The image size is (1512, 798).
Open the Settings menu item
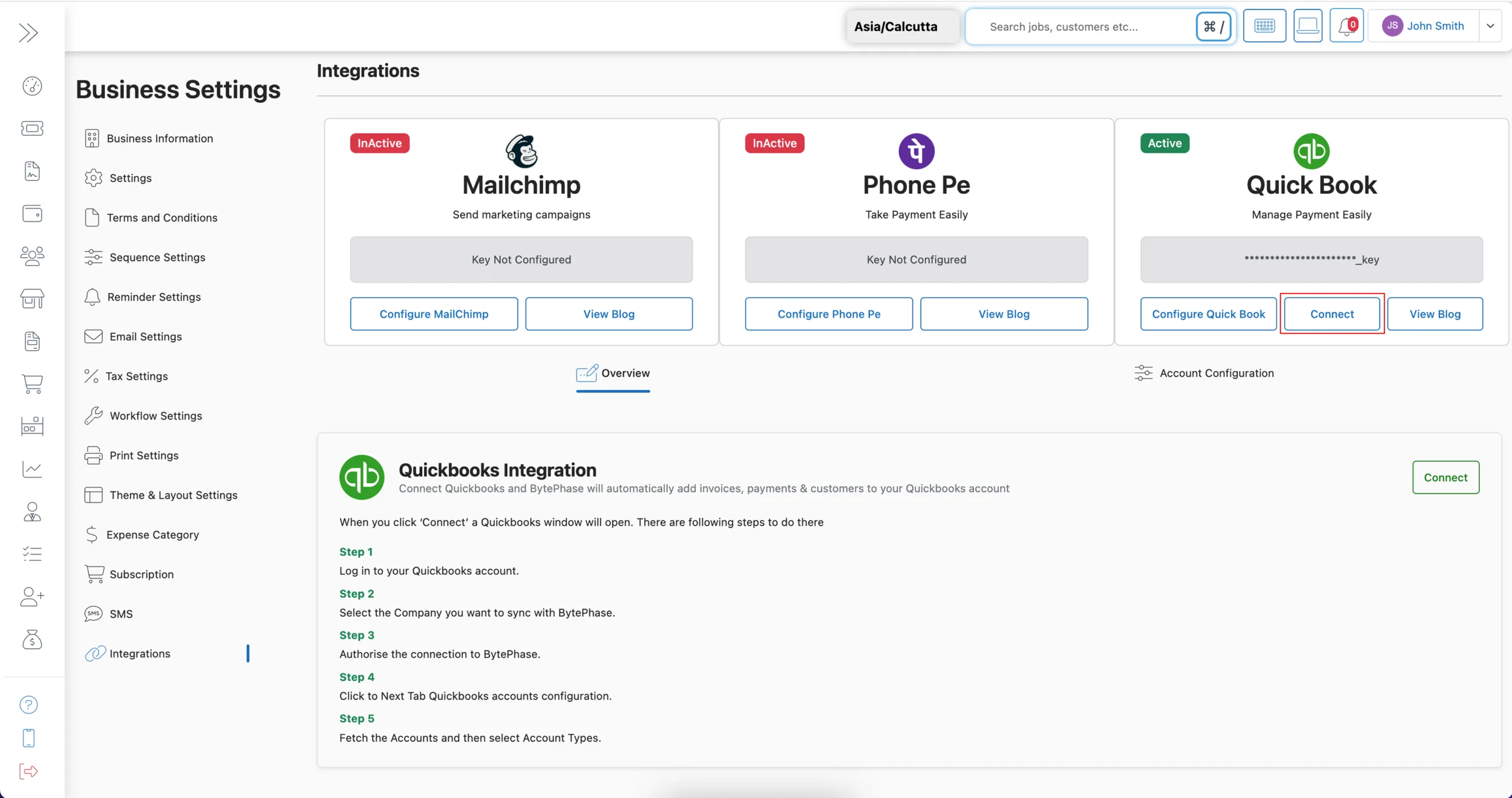pyautogui.click(x=118, y=178)
